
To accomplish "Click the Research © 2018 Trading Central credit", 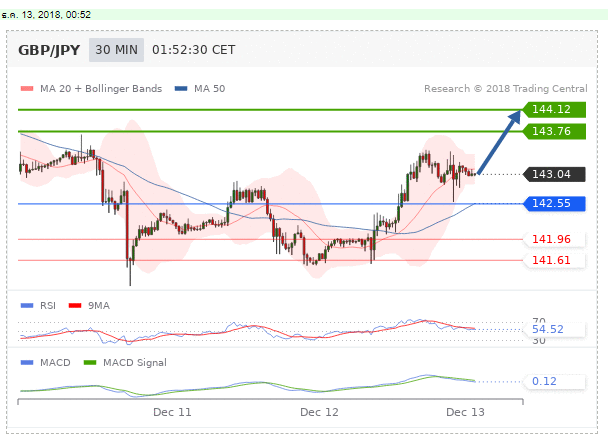I will [x=506, y=88].
